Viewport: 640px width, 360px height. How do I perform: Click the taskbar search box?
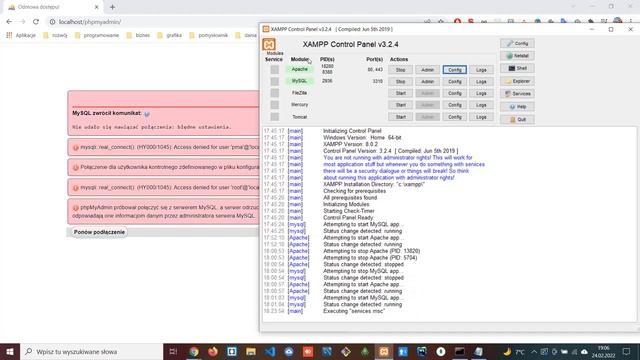[x=91, y=351]
